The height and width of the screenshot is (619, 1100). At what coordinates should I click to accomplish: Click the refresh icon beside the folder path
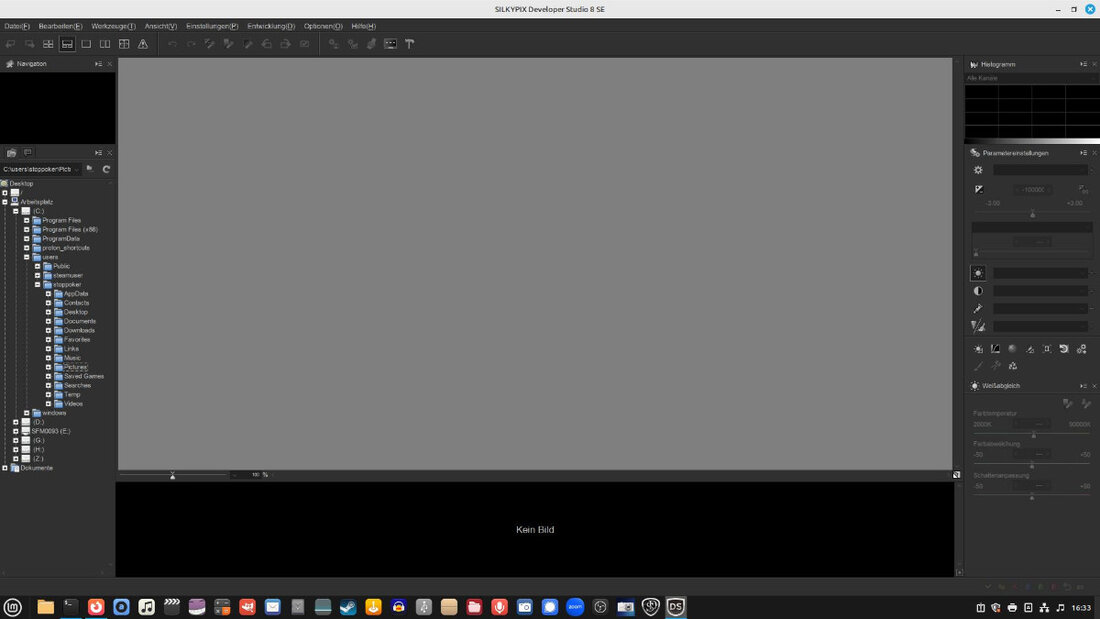[106, 169]
